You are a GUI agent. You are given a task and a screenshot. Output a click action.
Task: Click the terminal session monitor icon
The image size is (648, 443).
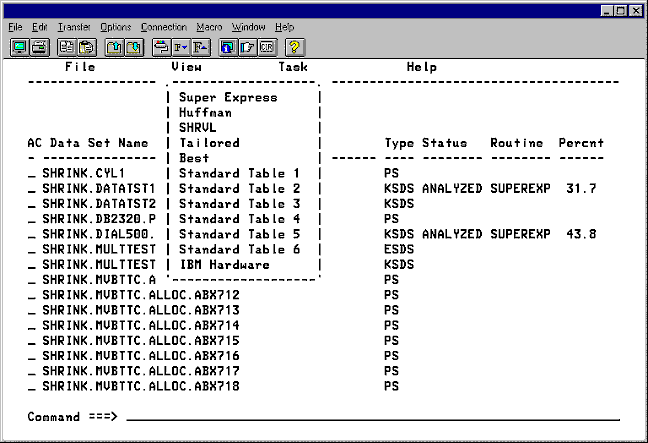pos(19,47)
